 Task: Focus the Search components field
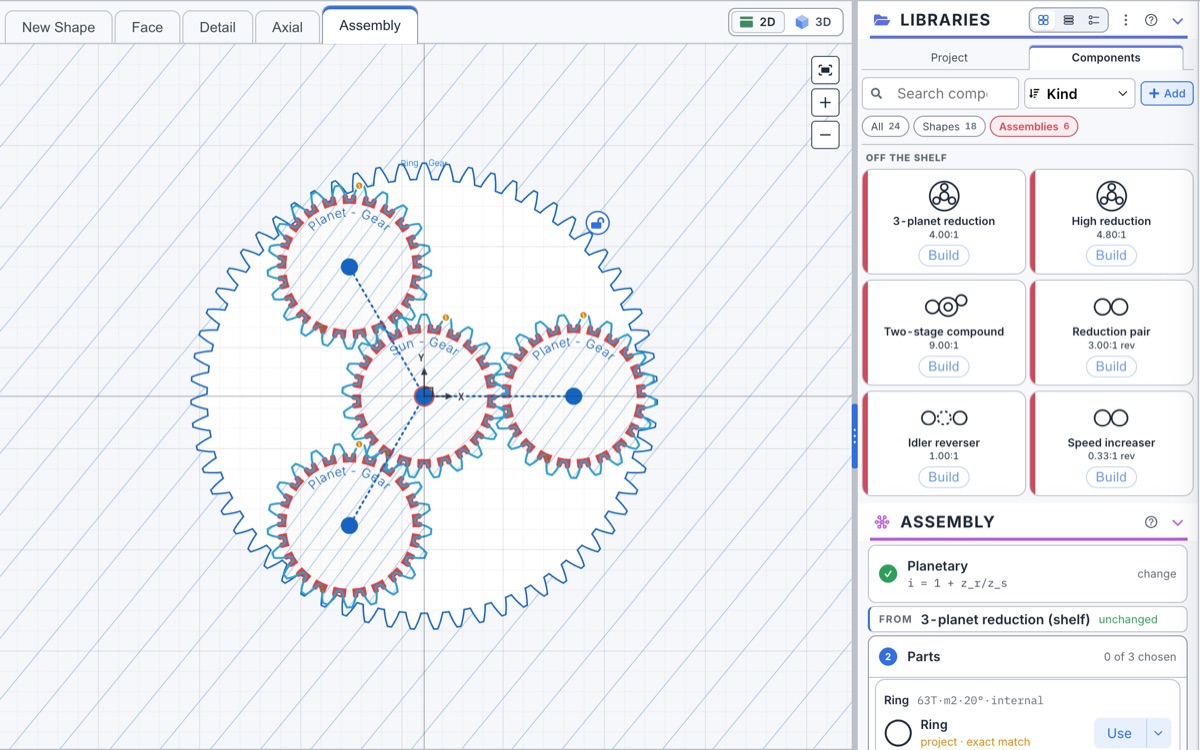(941, 93)
